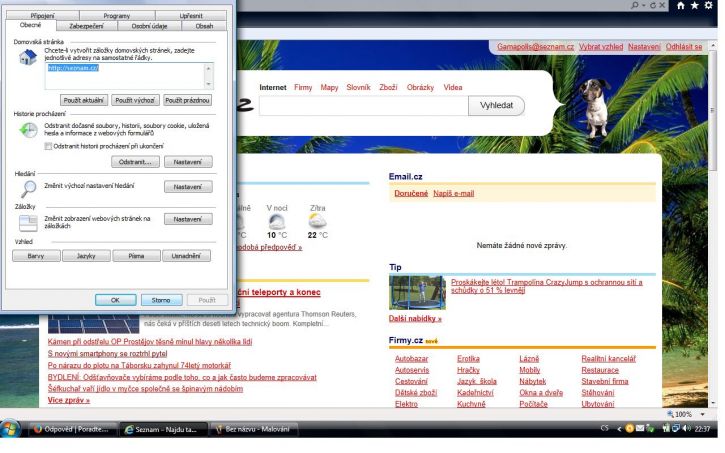
Task: Switch to Odpověď | Poradte taskbar window
Action: tap(73, 429)
